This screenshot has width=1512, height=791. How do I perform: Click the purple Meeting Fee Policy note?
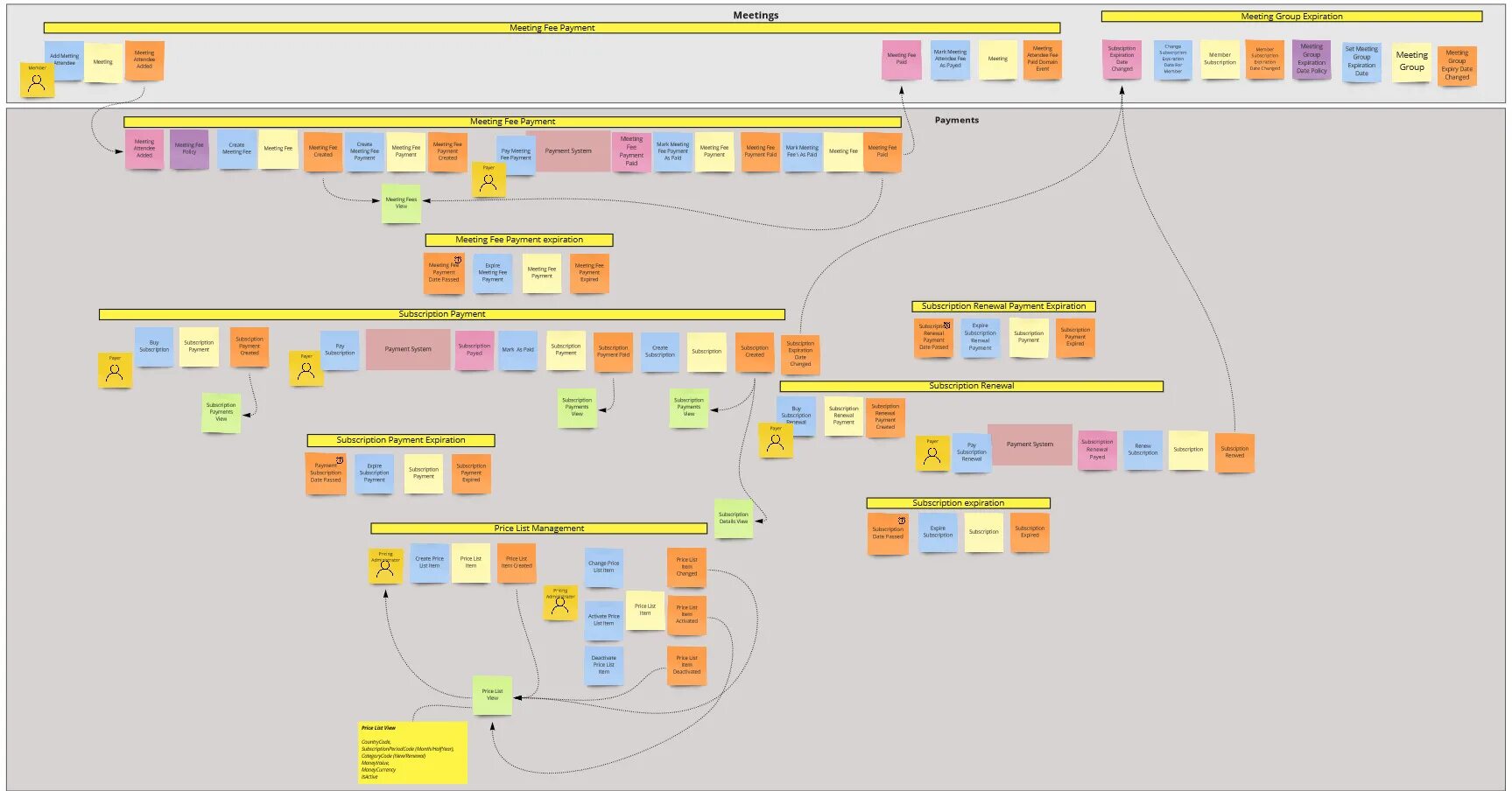point(189,149)
